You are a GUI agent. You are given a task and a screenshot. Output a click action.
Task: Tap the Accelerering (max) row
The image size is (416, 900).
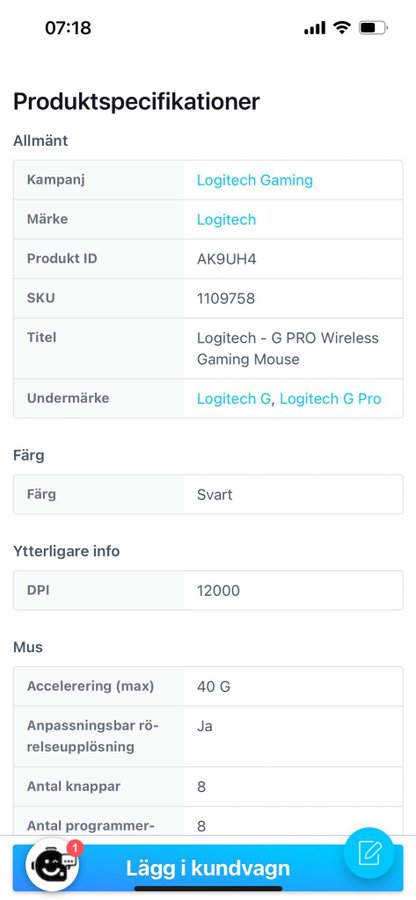coord(208,686)
